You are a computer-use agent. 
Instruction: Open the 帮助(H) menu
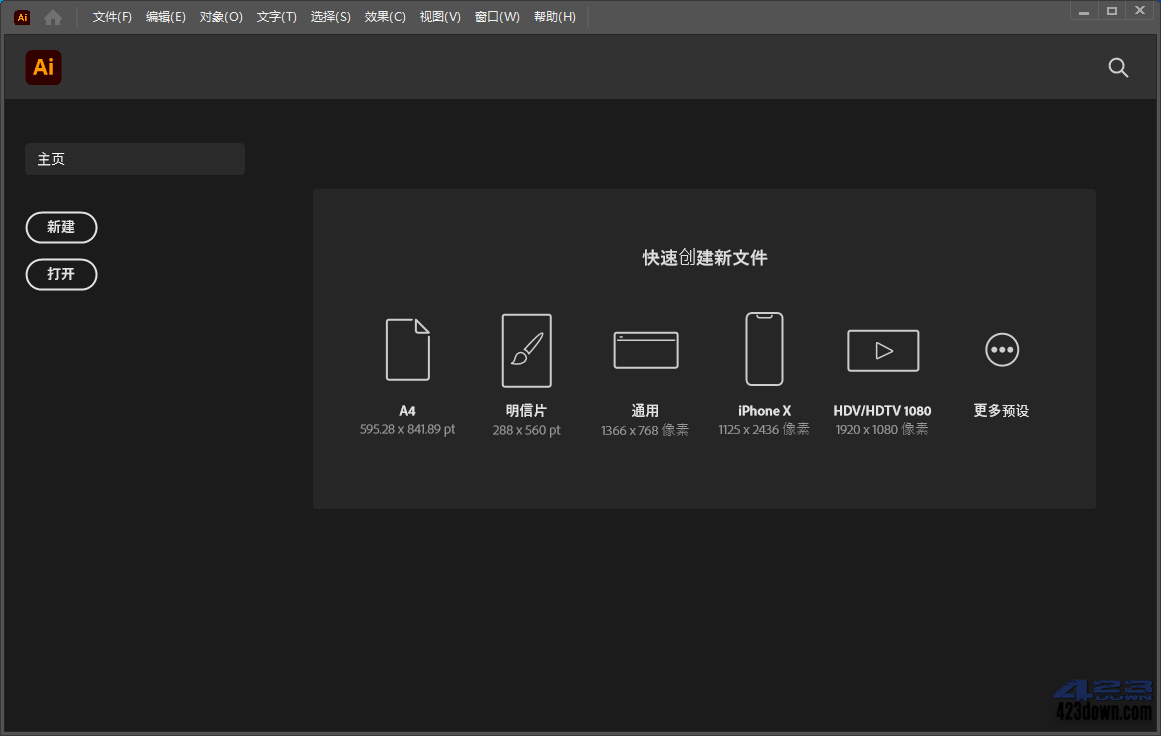pos(555,16)
